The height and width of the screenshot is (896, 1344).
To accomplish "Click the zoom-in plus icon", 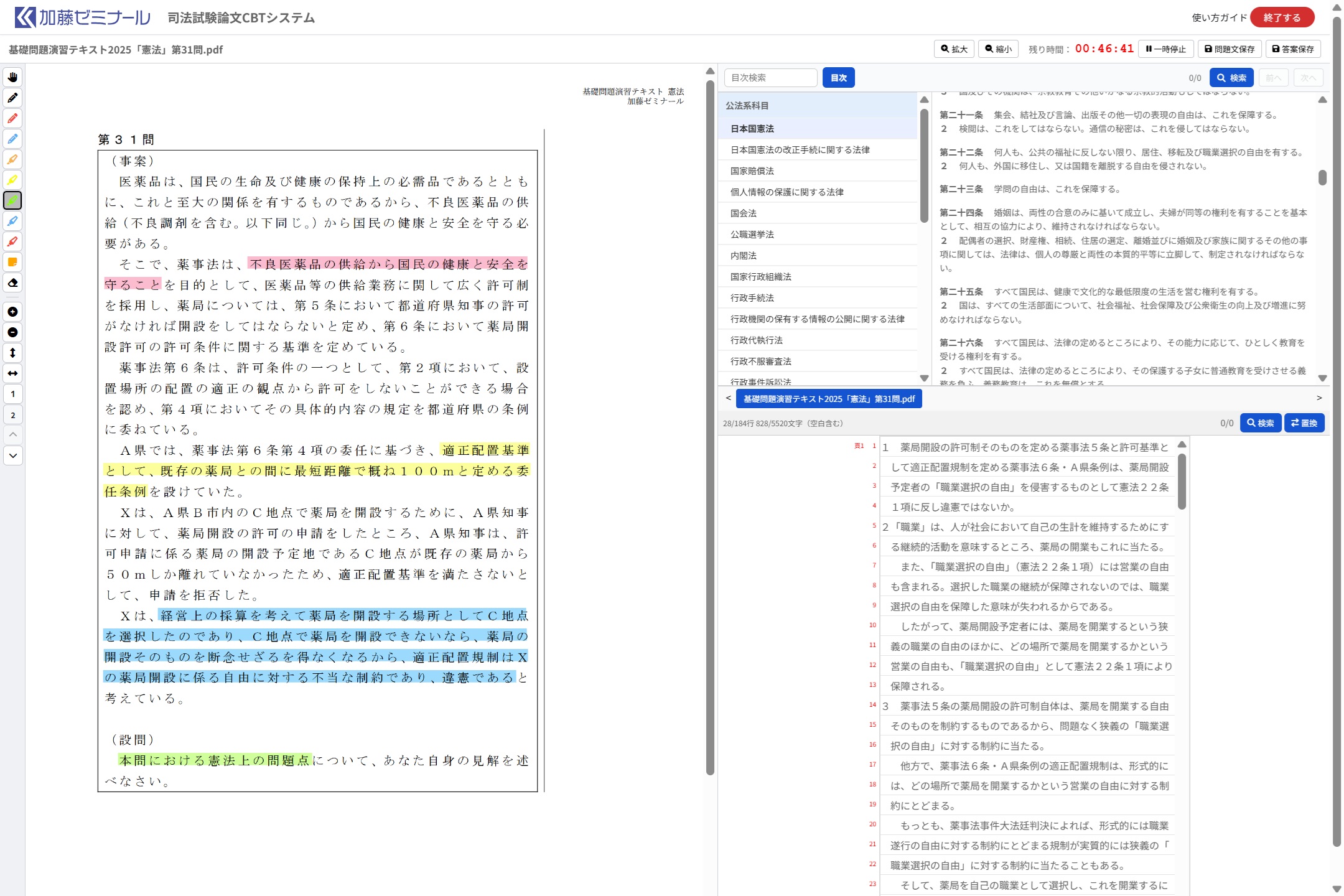I will (12, 312).
